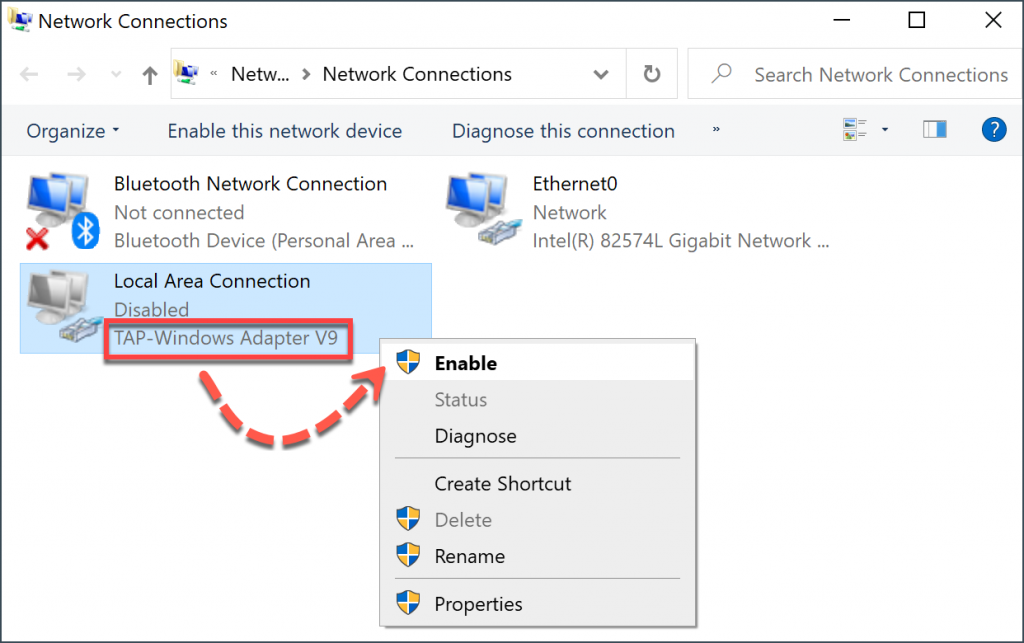Click the refresh icon in address bar
1024x643 pixels.
click(x=651, y=73)
